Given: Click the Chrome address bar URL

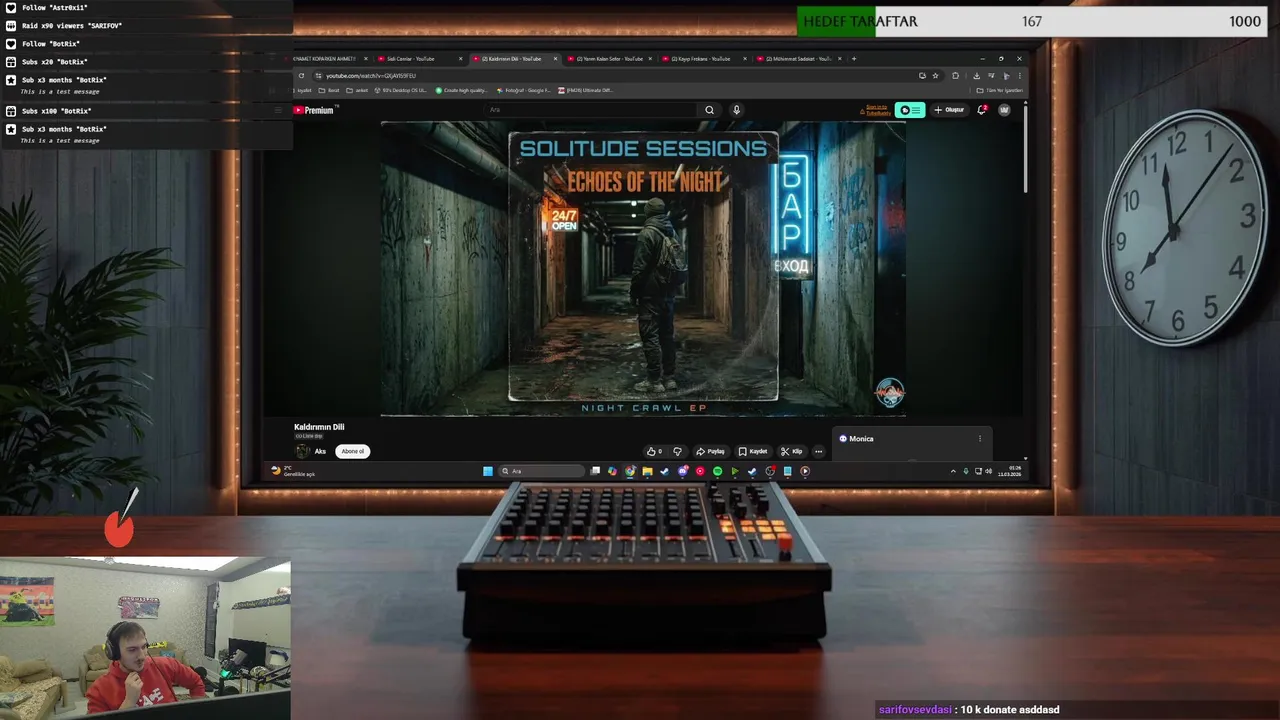Looking at the screenshot, I should (x=371, y=76).
